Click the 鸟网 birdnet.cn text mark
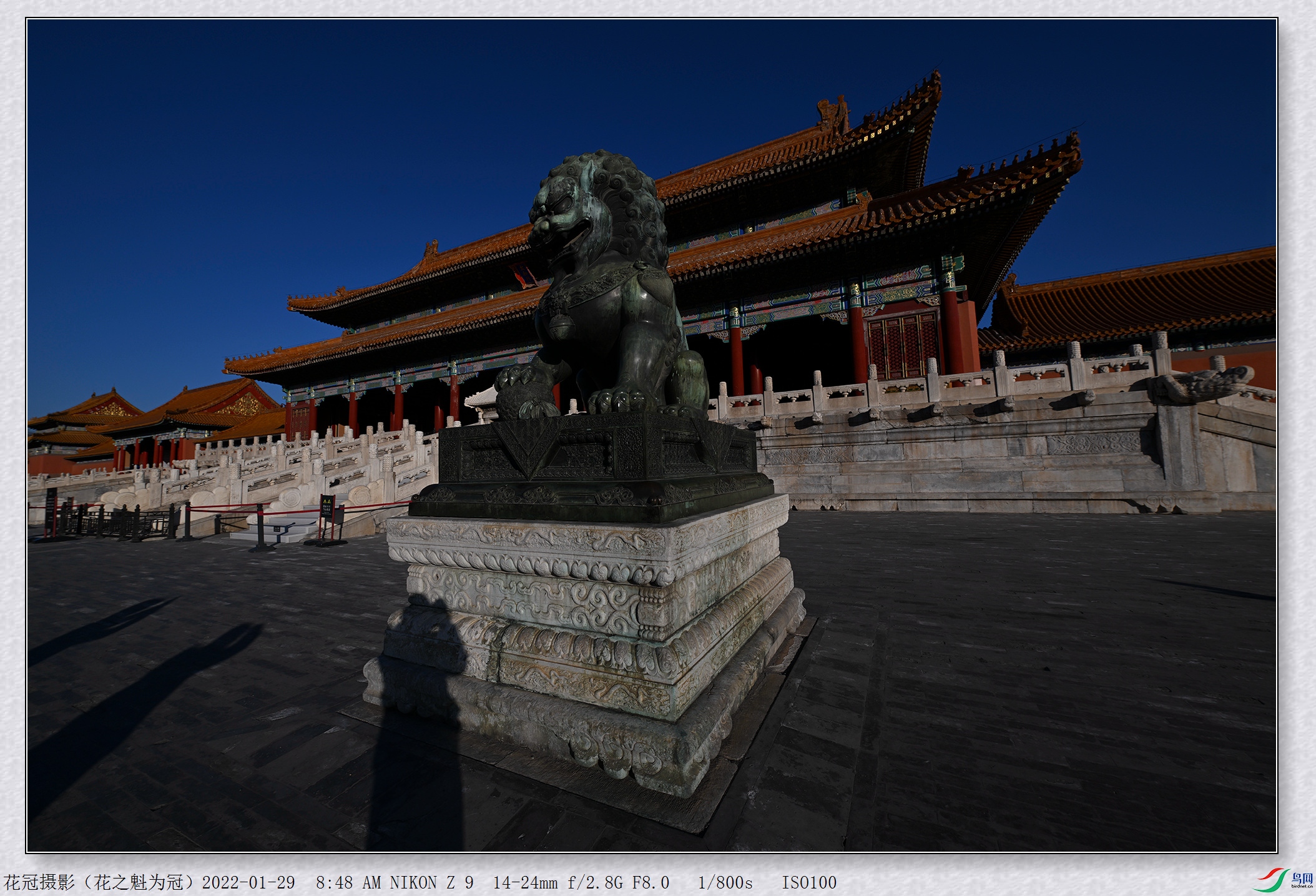The height and width of the screenshot is (896, 1316). [1302, 880]
